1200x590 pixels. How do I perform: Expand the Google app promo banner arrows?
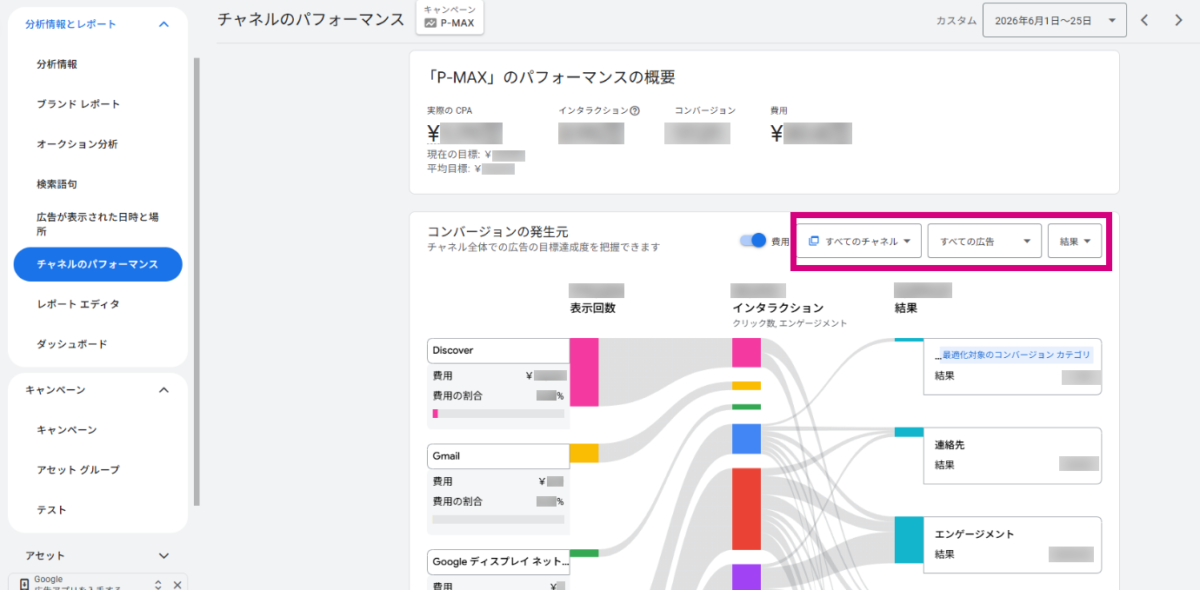point(157,584)
